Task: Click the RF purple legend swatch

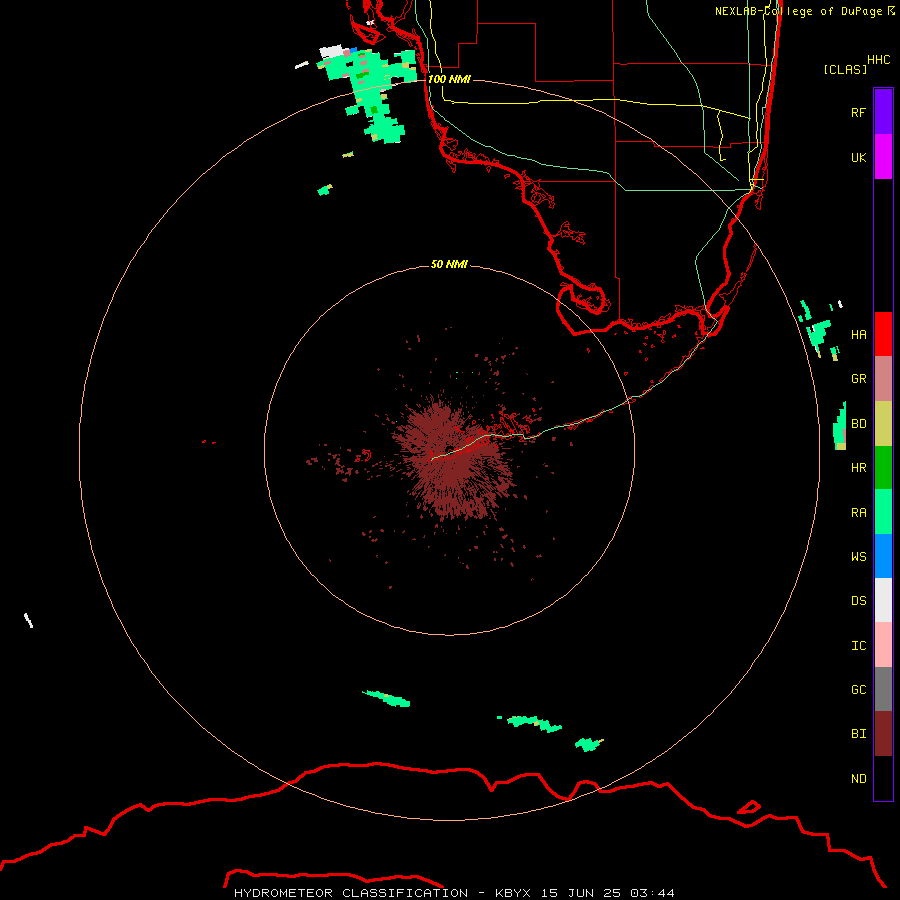Action: pyautogui.click(x=883, y=112)
